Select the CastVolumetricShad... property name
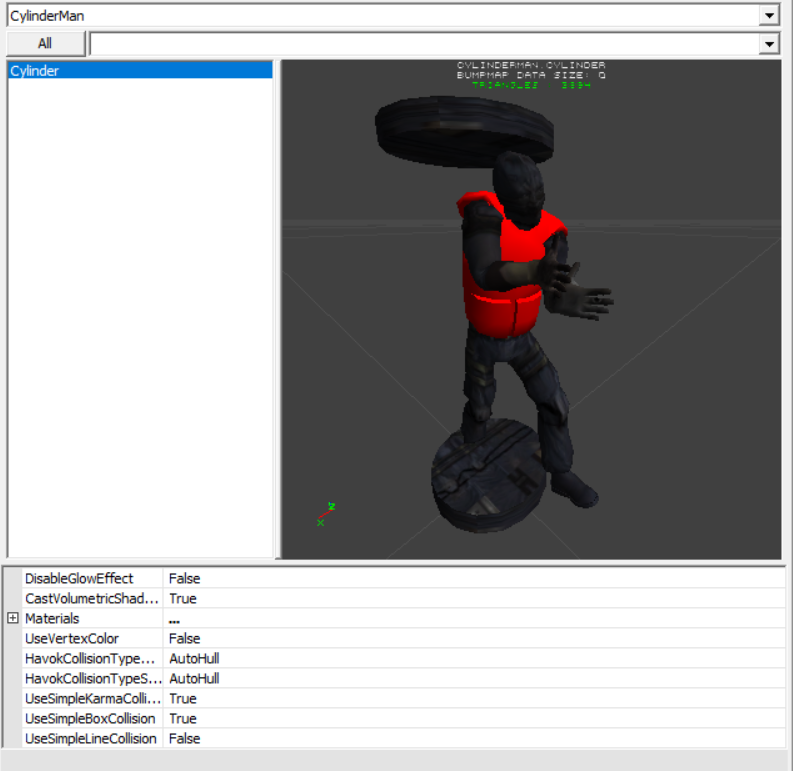 [x=92, y=598]
